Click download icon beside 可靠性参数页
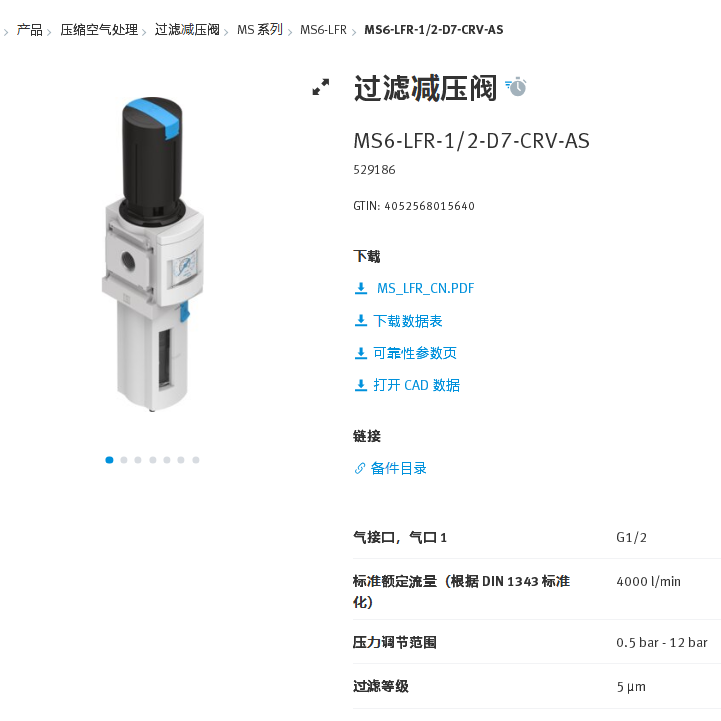Viewport: 721px width, 721px height. tap(361, 353)
